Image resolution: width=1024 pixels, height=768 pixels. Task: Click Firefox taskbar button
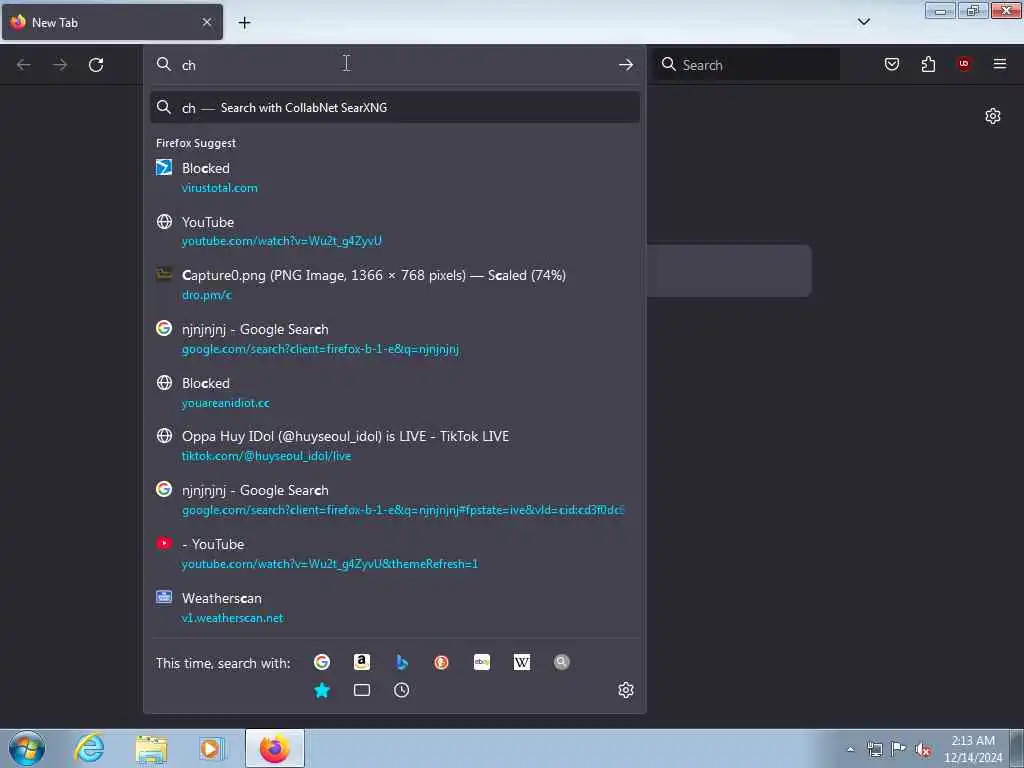point(275,748)
